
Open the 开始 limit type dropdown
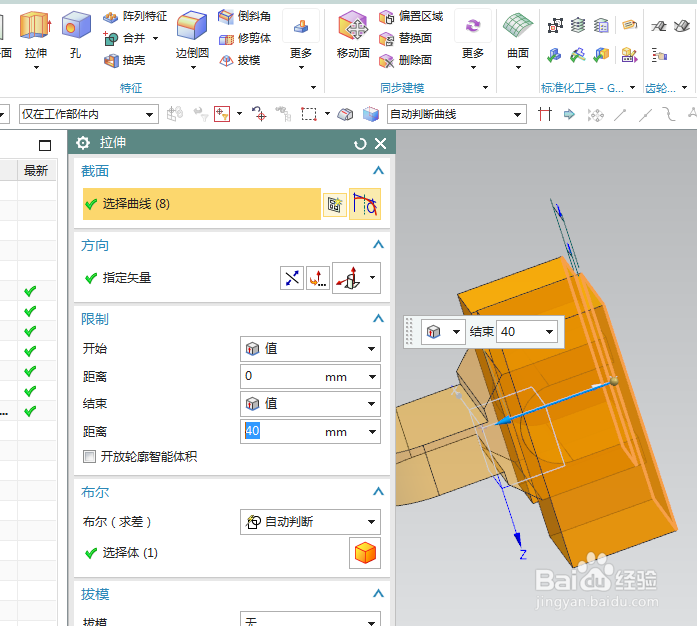click(310, 349)
